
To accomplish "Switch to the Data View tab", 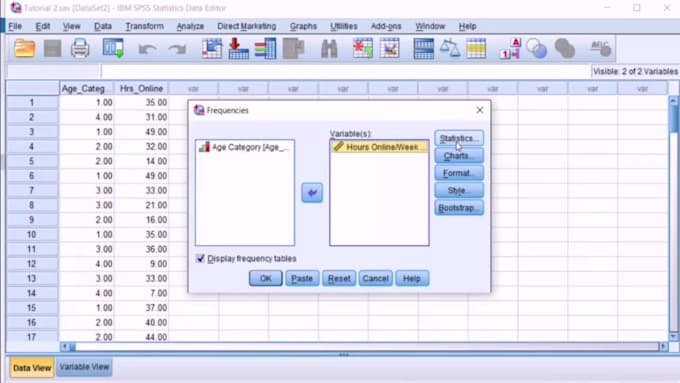I will 32,368.
